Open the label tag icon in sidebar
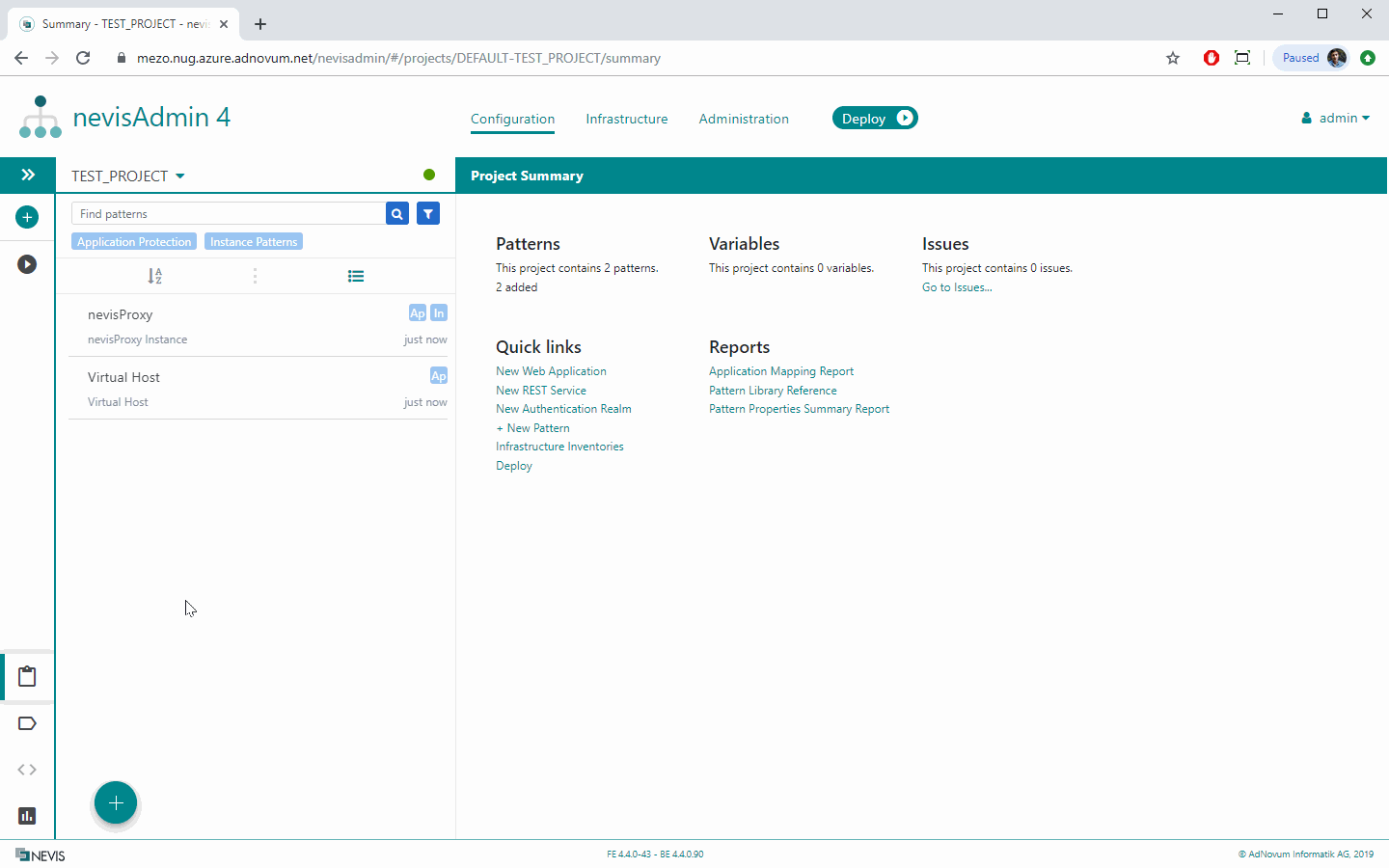The width and height of the screenshot is (1389, 868). (x=27, y=723)
